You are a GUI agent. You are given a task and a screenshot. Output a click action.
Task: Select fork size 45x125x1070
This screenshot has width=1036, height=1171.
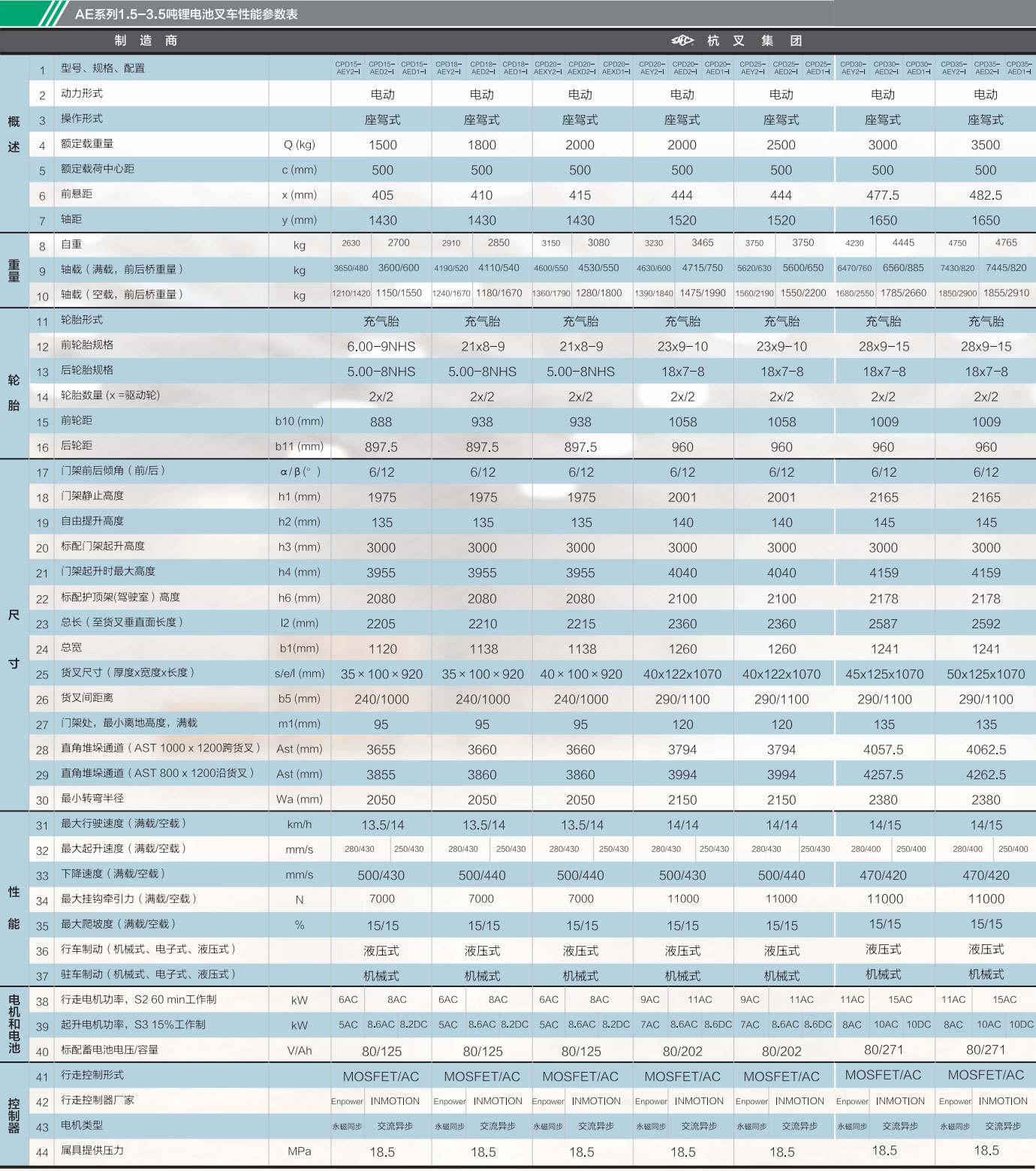[x=884, y=675]
